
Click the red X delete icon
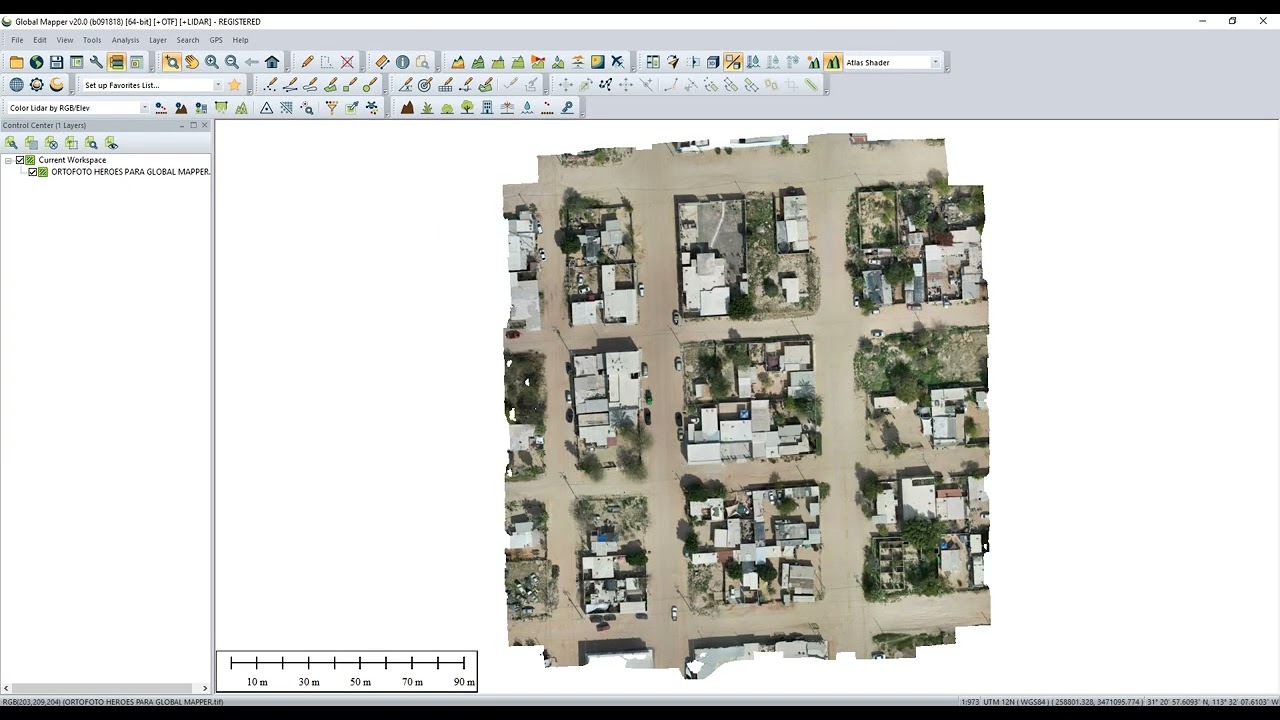pyautogui.click(x=347, y=62)
